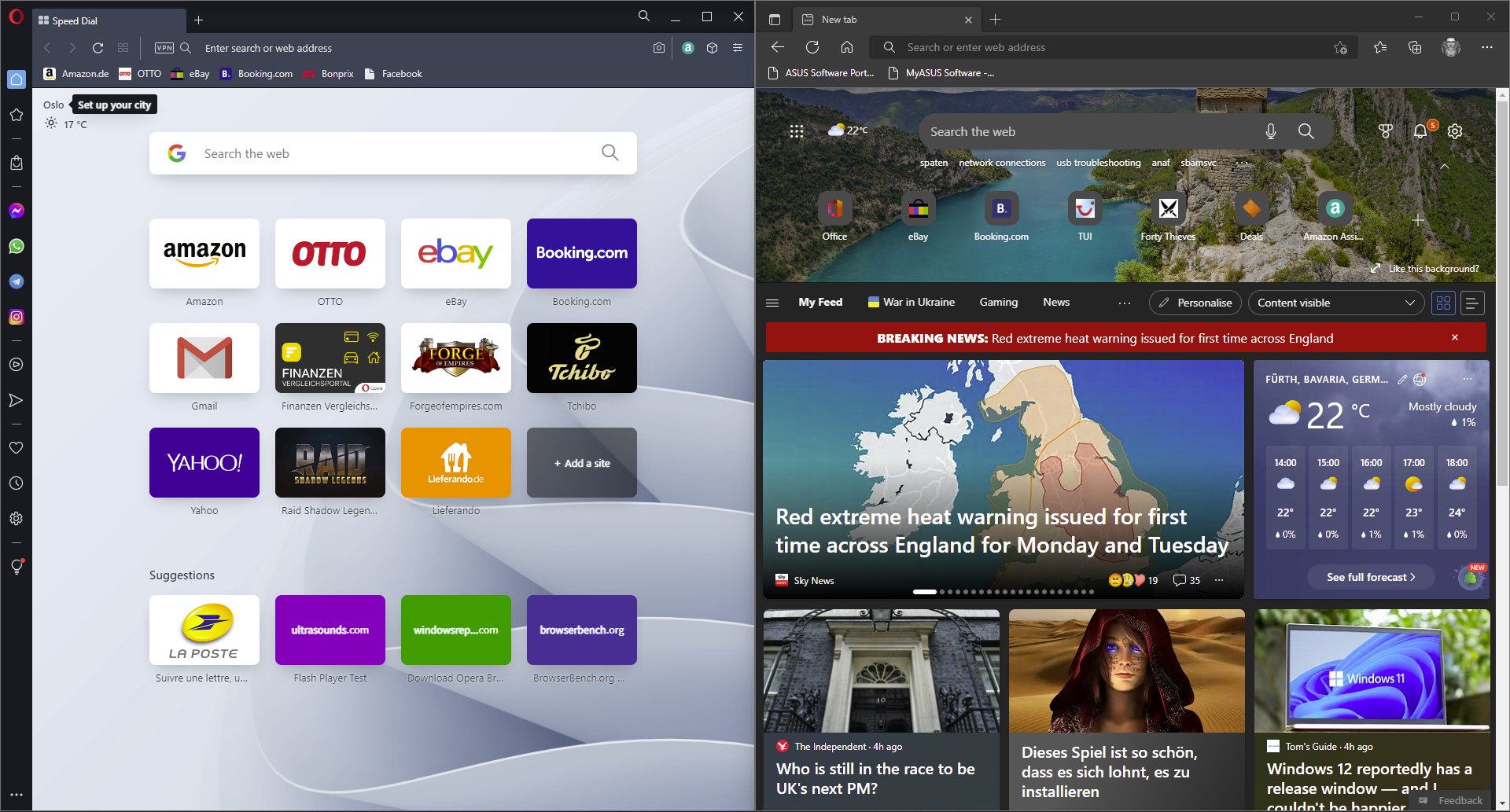This screenshot has height=812, width=1510.
Task: Expand Content visible dropdown
Action: (1335, 303)
